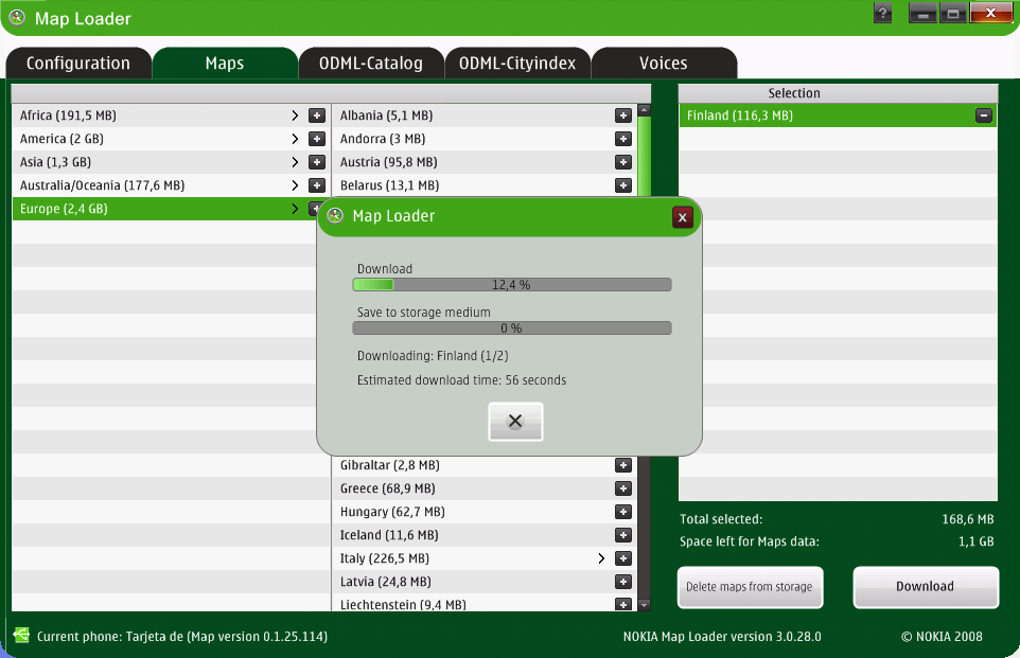Click Save to storage medium progress bar
Screen dimensions: 1020x658
click(512, 328)
